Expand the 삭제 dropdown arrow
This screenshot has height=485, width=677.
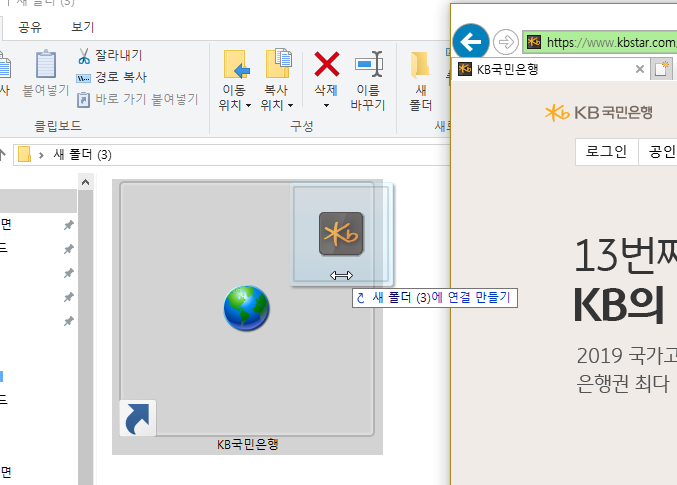[326, 105]
